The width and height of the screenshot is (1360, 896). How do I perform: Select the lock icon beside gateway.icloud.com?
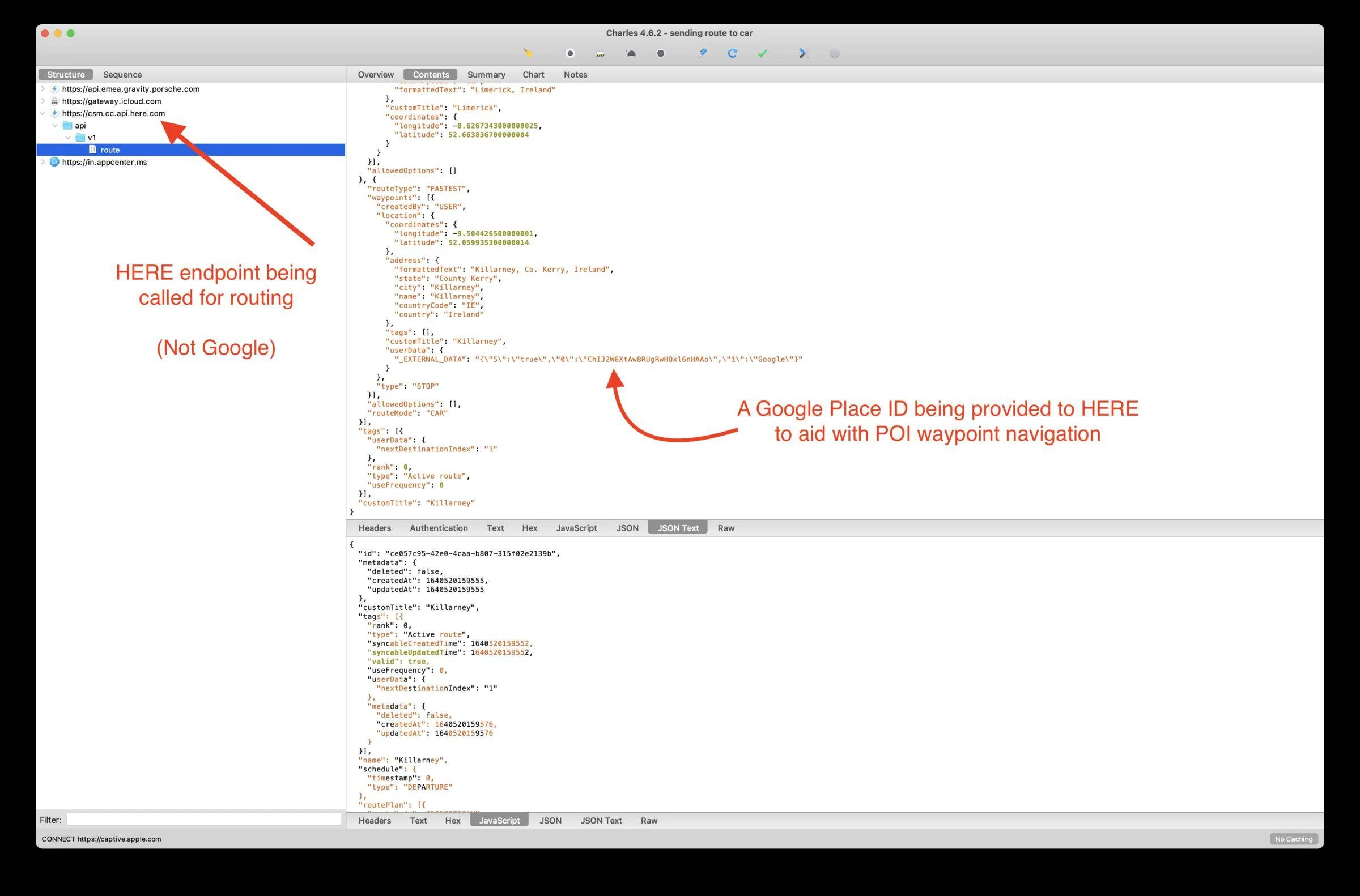coord(54,101)
